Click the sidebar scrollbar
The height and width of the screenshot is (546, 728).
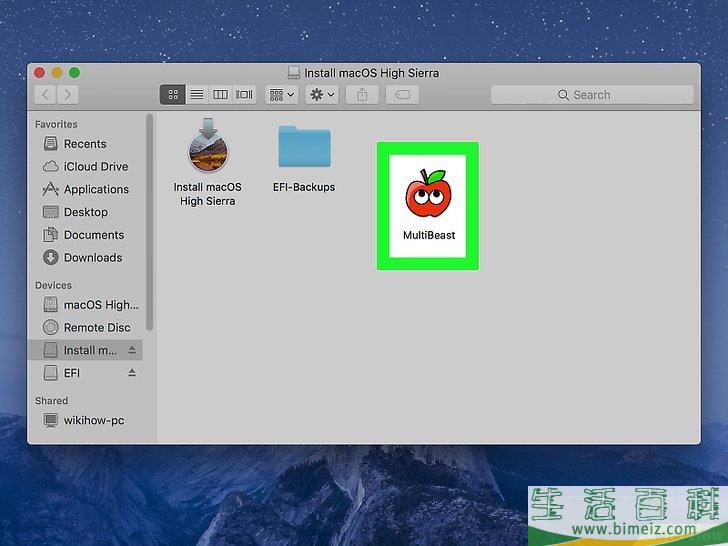point(150,222)
